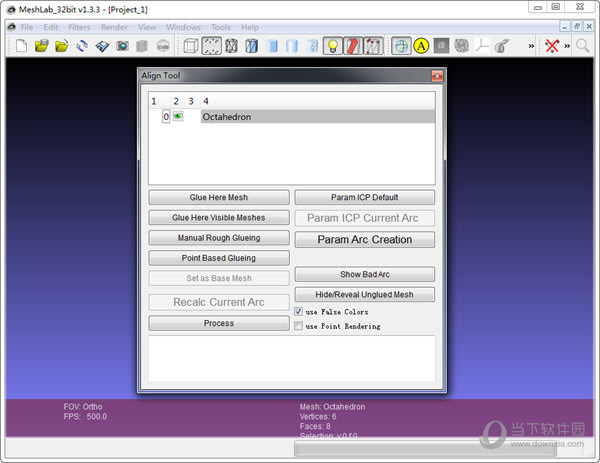The height and width of the screenshot is (463, 600).
Task: Reload the current mesh
Action: [x=82, y=46]
